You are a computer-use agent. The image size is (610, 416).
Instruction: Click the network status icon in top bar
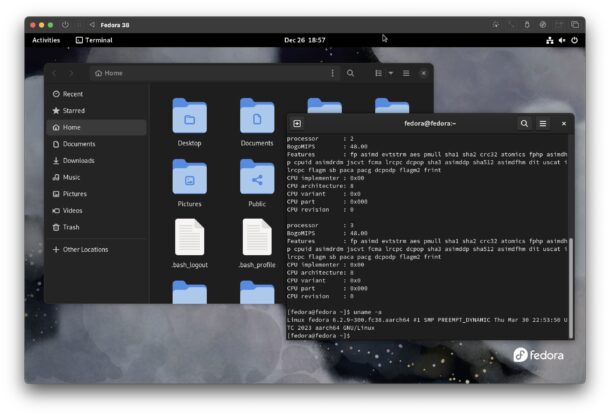(549, 40)
